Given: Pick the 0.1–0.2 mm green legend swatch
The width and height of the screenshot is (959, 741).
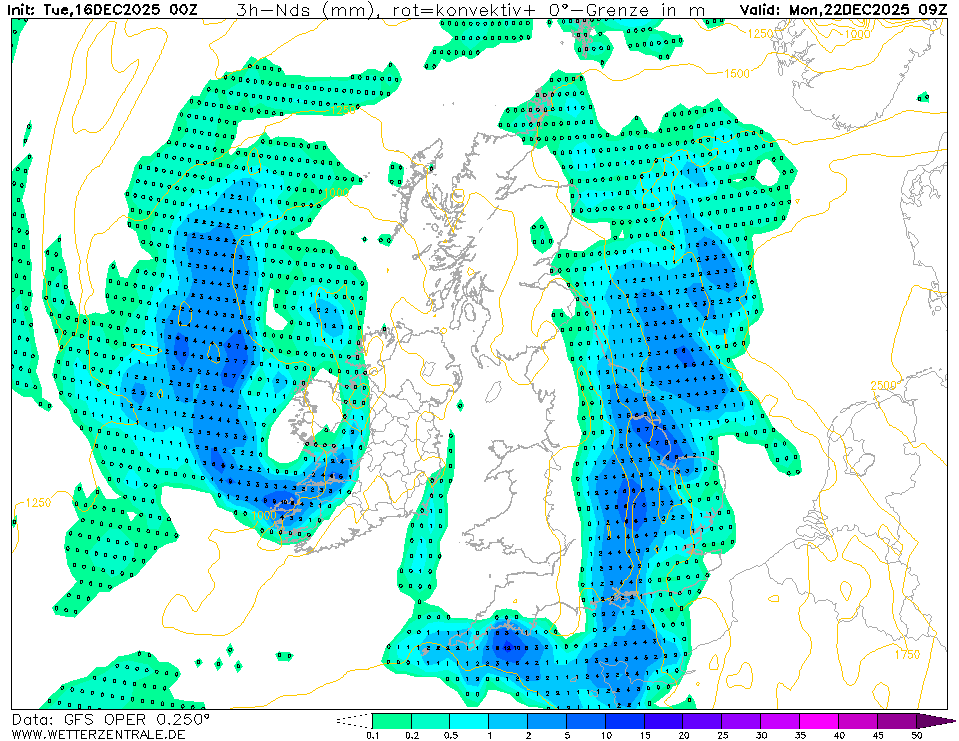Looking at the screenshot, I should coord(391,720).
